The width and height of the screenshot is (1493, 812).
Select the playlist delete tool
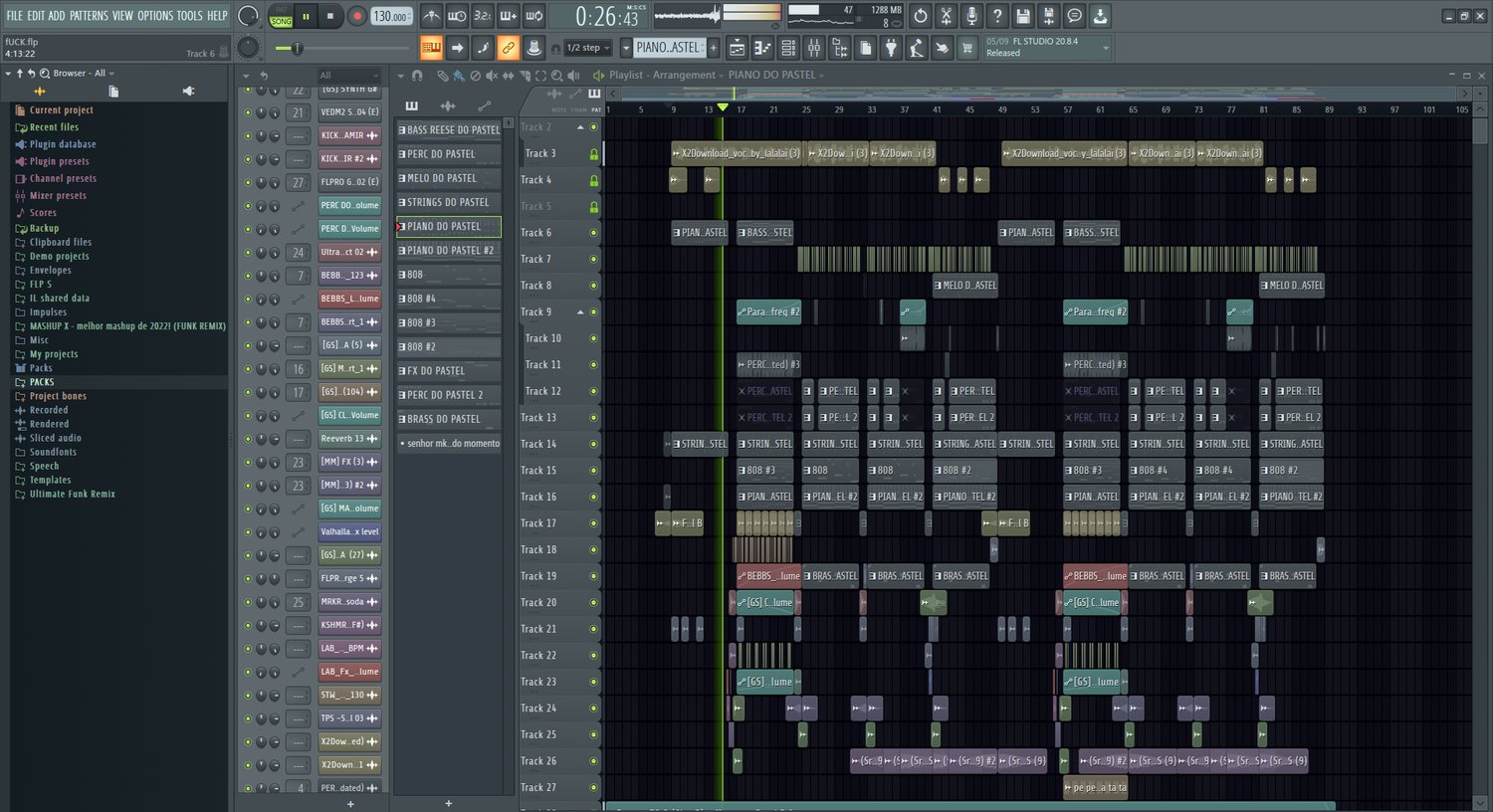click(x=475, y=76)
